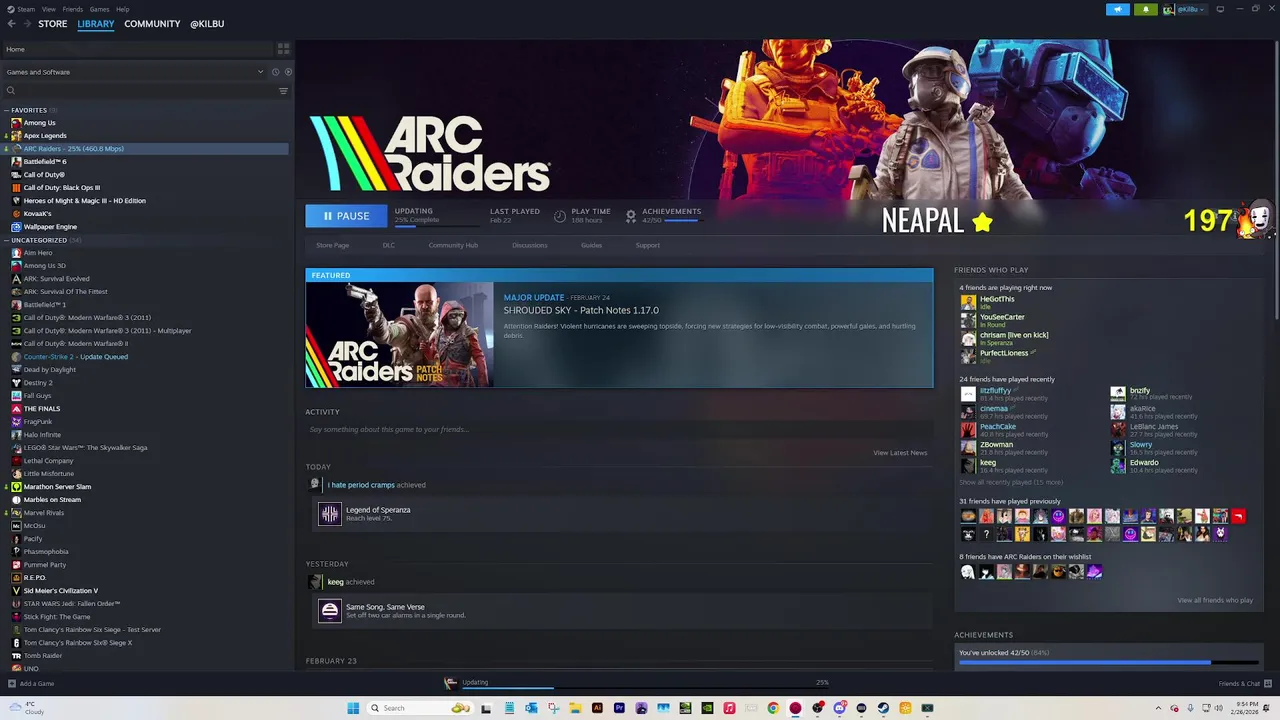This screenshot has width=1280, height=720.
Task: Open HeGotThis friend avatar
Action: click(967, 301)
